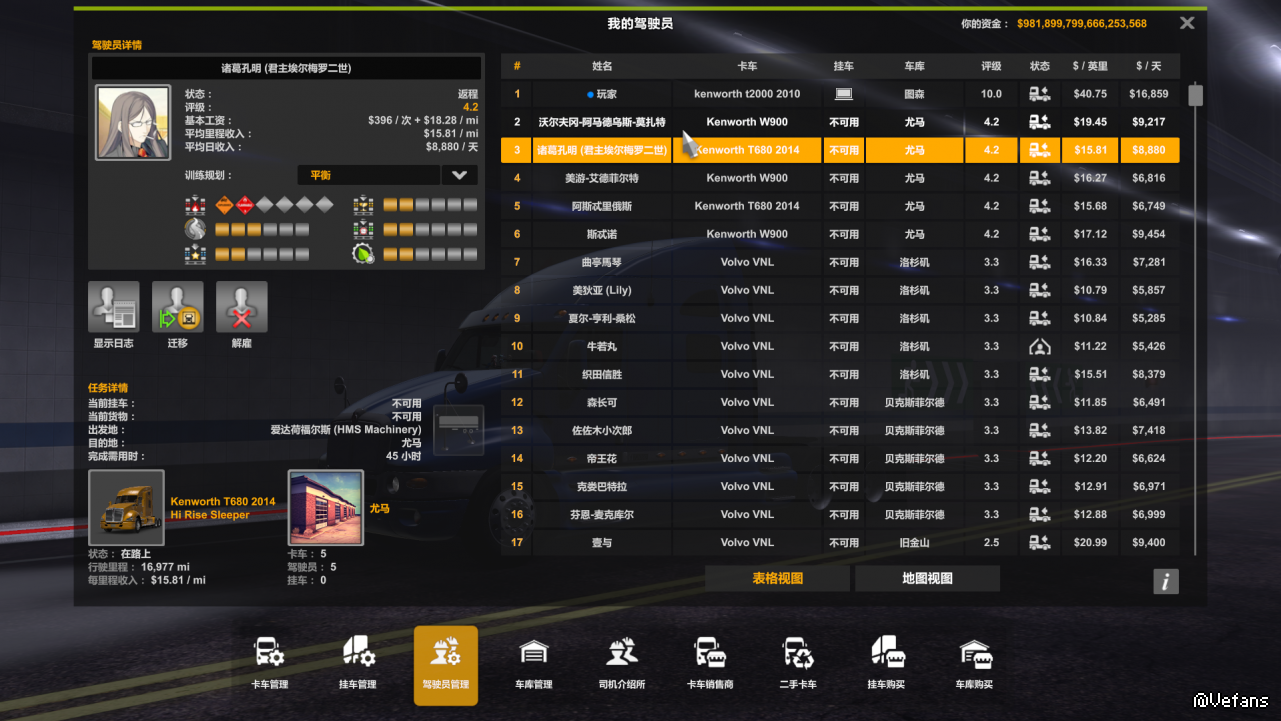Close the 我的驾驶员 window

tap(1187, 23)
